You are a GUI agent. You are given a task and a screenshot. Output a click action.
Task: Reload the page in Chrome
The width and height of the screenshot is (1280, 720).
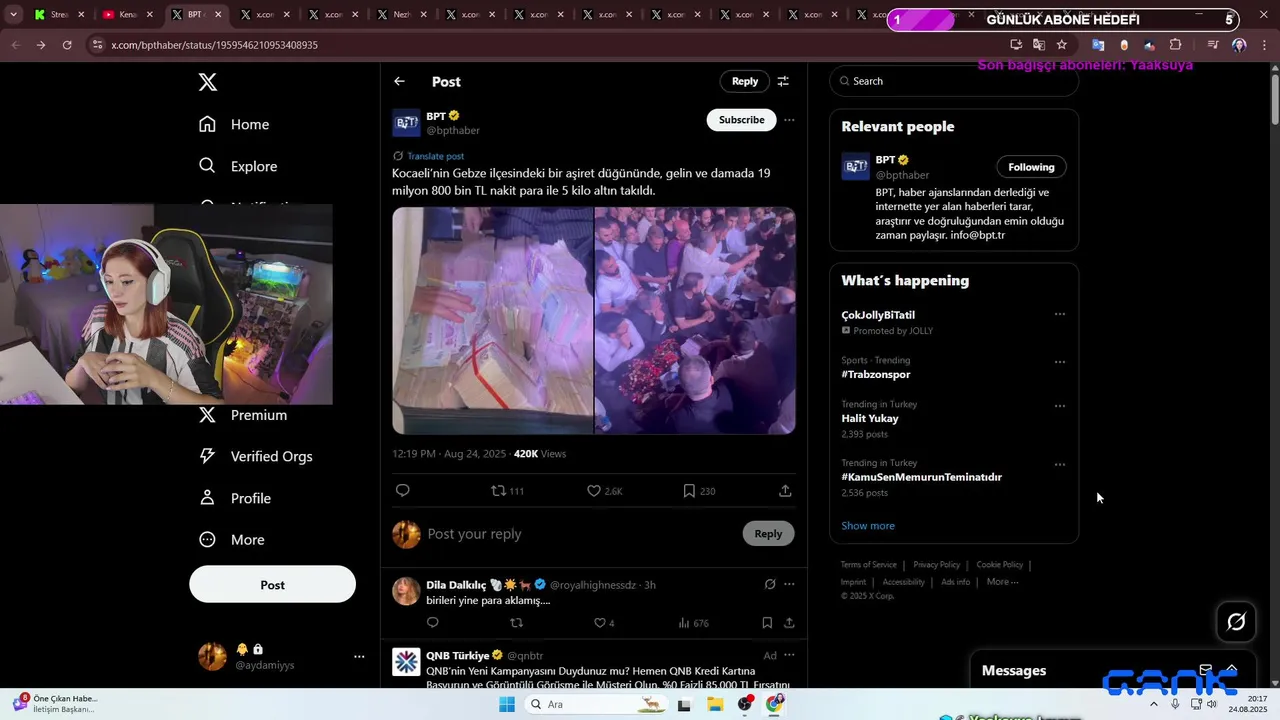point(67,45)
